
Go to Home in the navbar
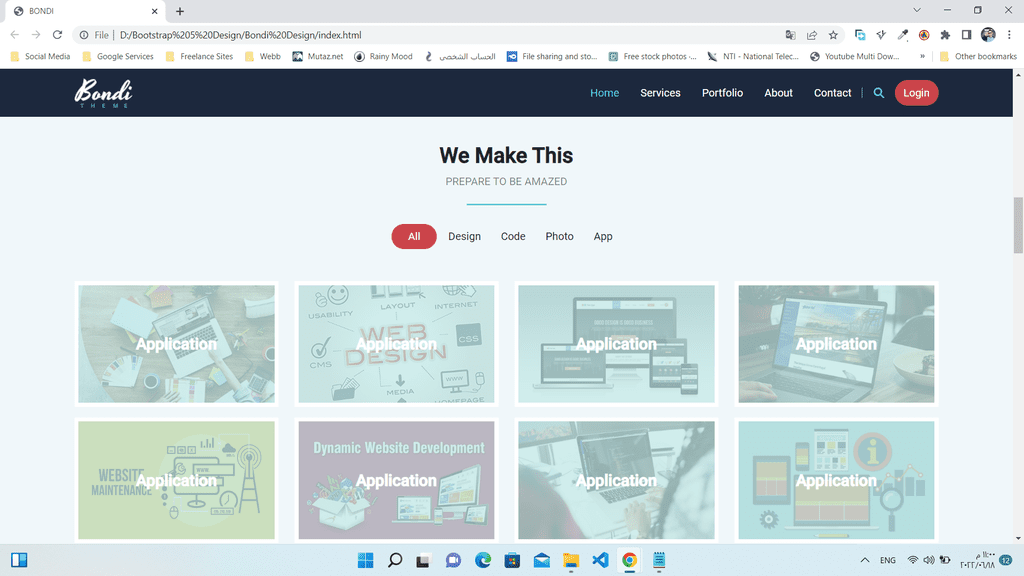[605, 93]
